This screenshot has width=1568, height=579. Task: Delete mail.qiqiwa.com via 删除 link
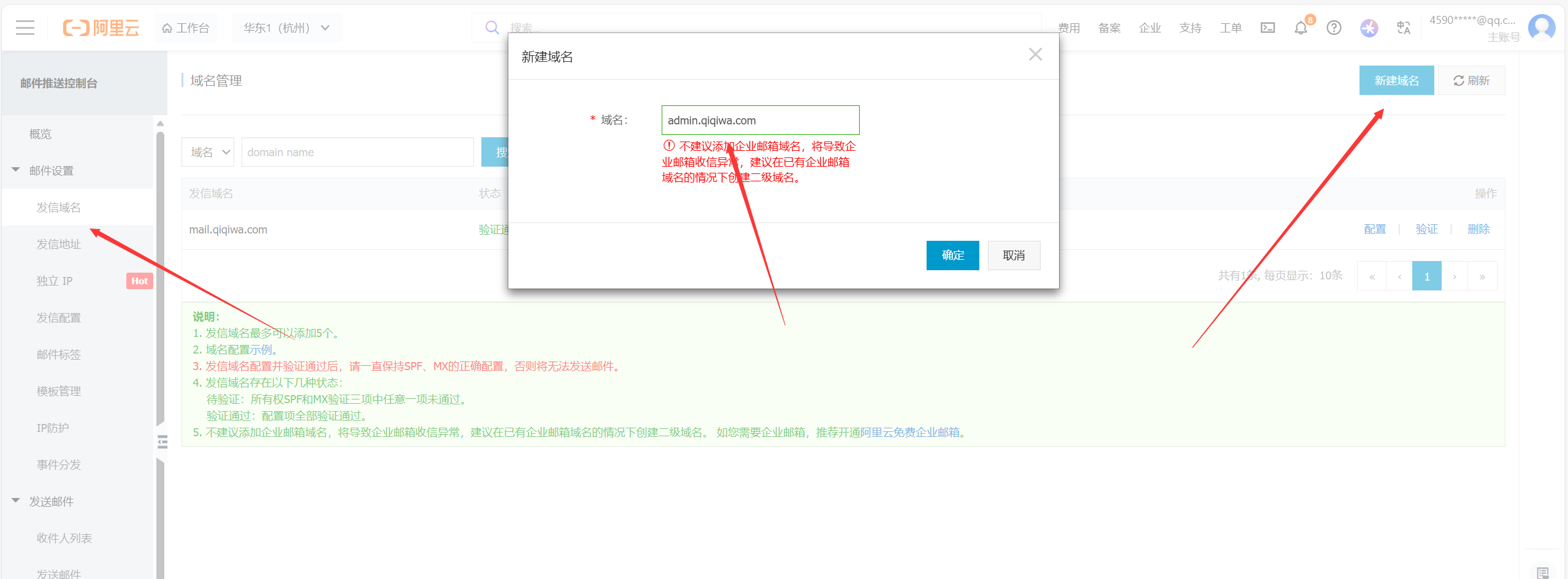pyautogui.click(x=1478, y=229)
